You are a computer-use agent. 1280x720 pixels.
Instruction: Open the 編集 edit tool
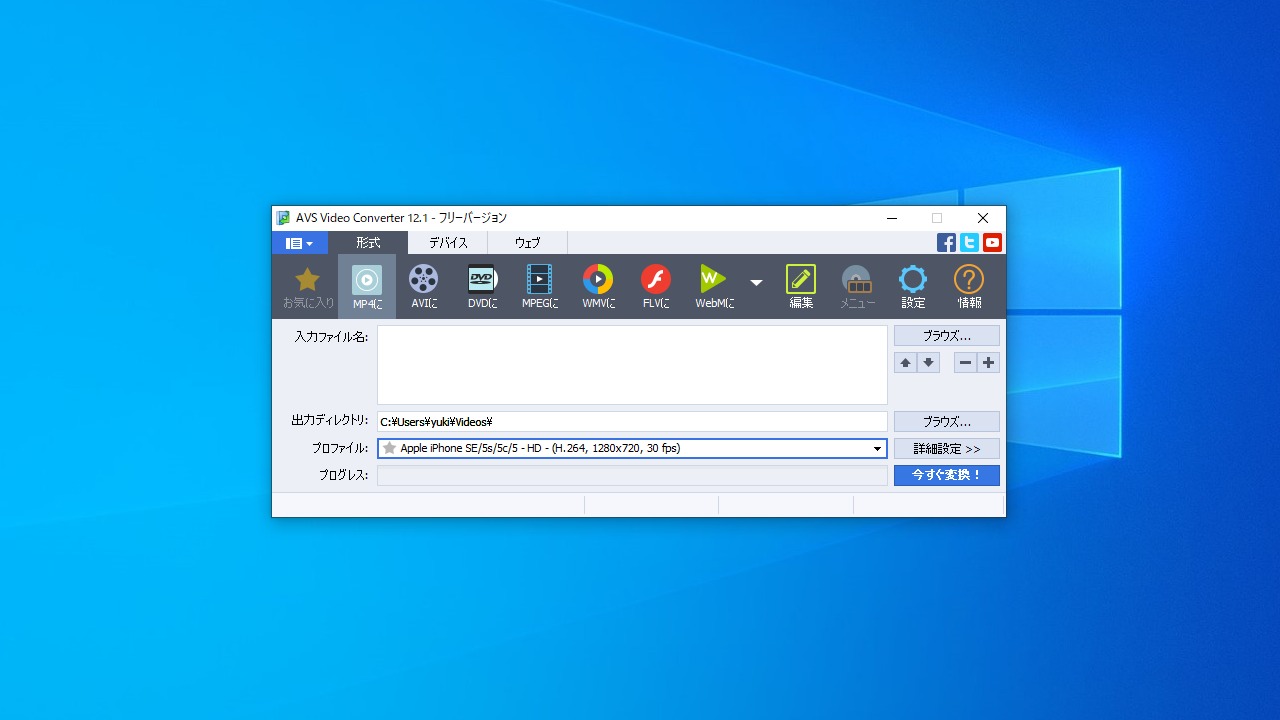pyautogui.click(x=801, y=287)
